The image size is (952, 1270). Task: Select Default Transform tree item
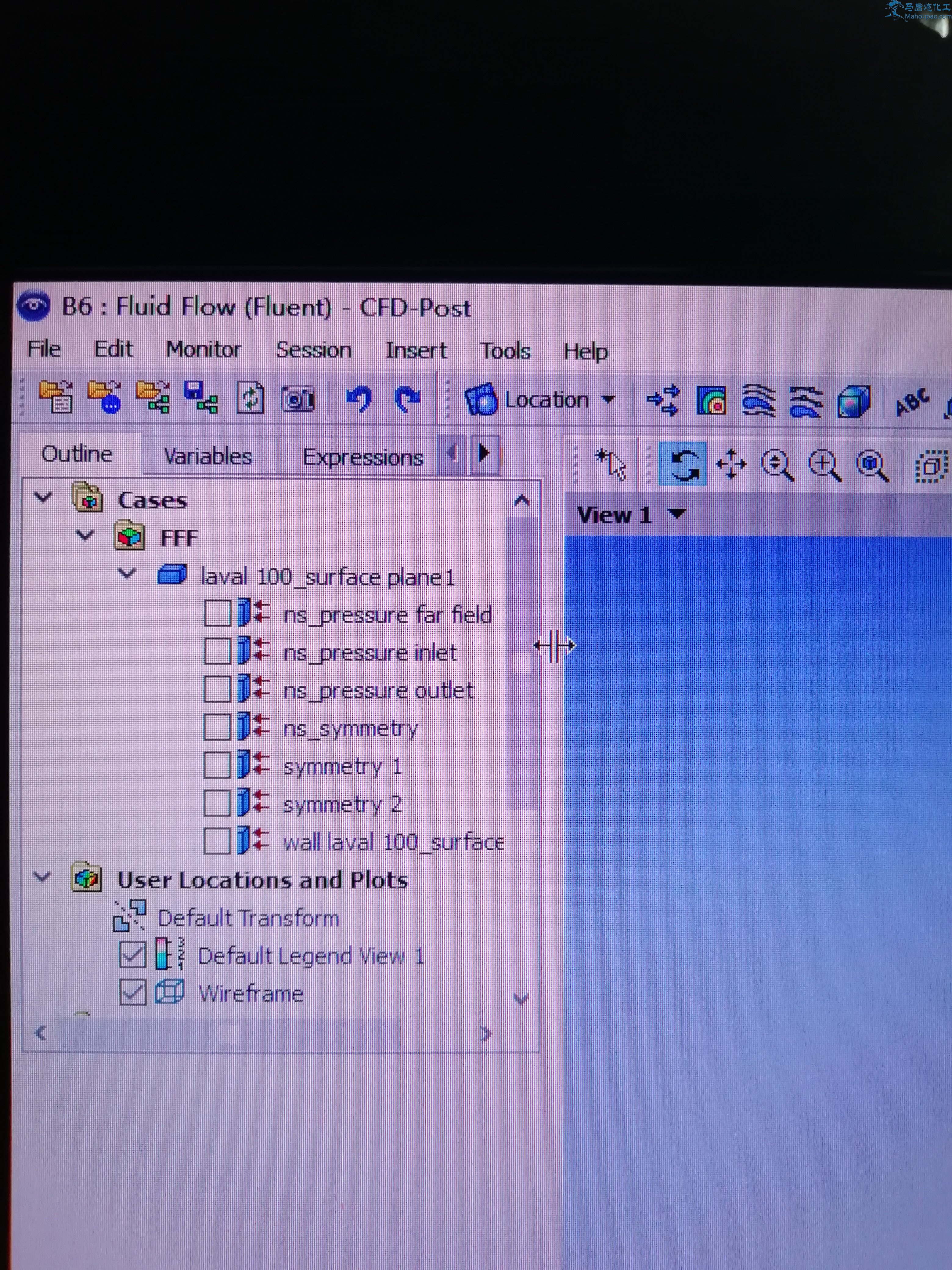coord(248,918)
